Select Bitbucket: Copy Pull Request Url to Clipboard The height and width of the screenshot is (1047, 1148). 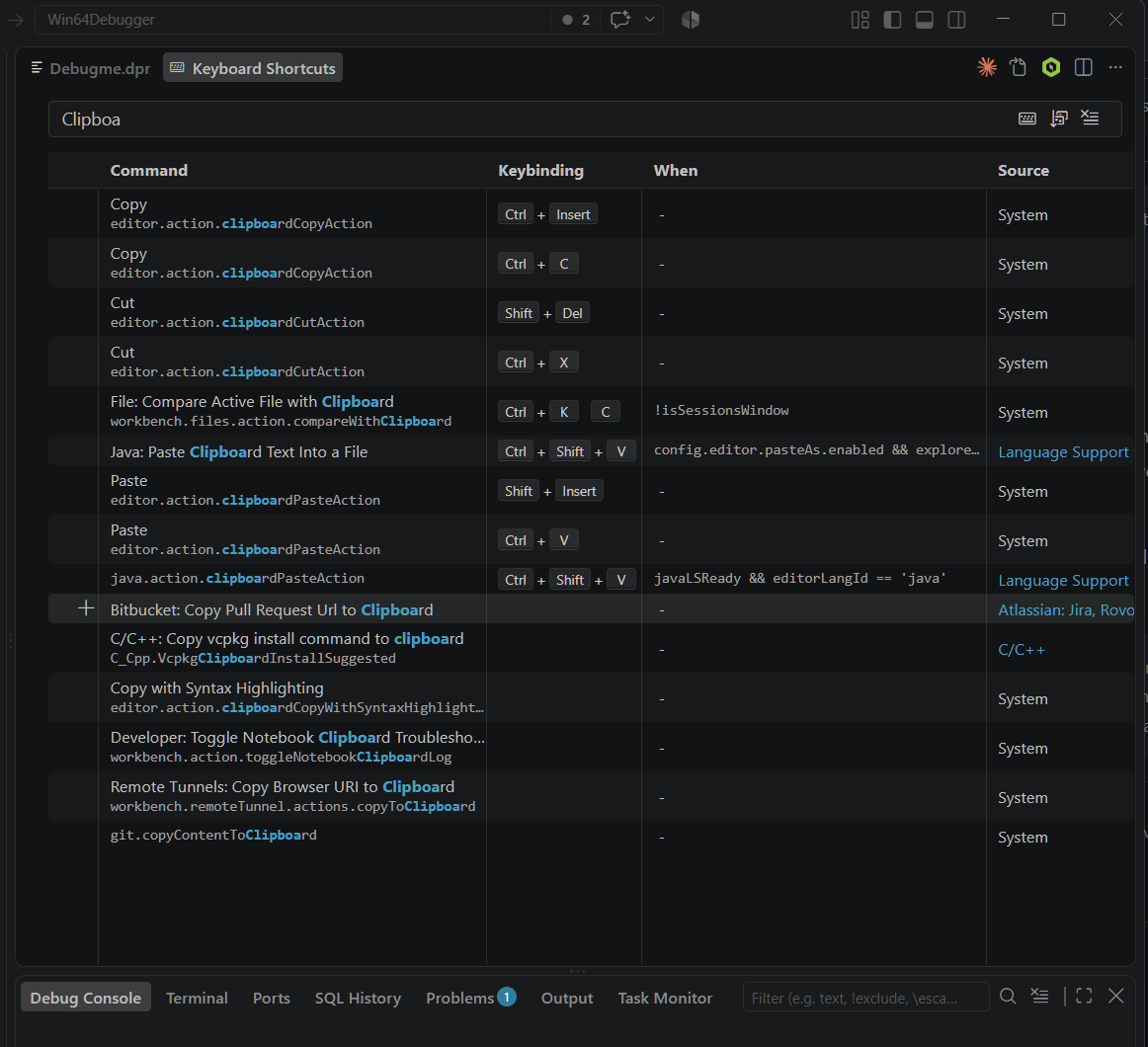coord(591,608)
